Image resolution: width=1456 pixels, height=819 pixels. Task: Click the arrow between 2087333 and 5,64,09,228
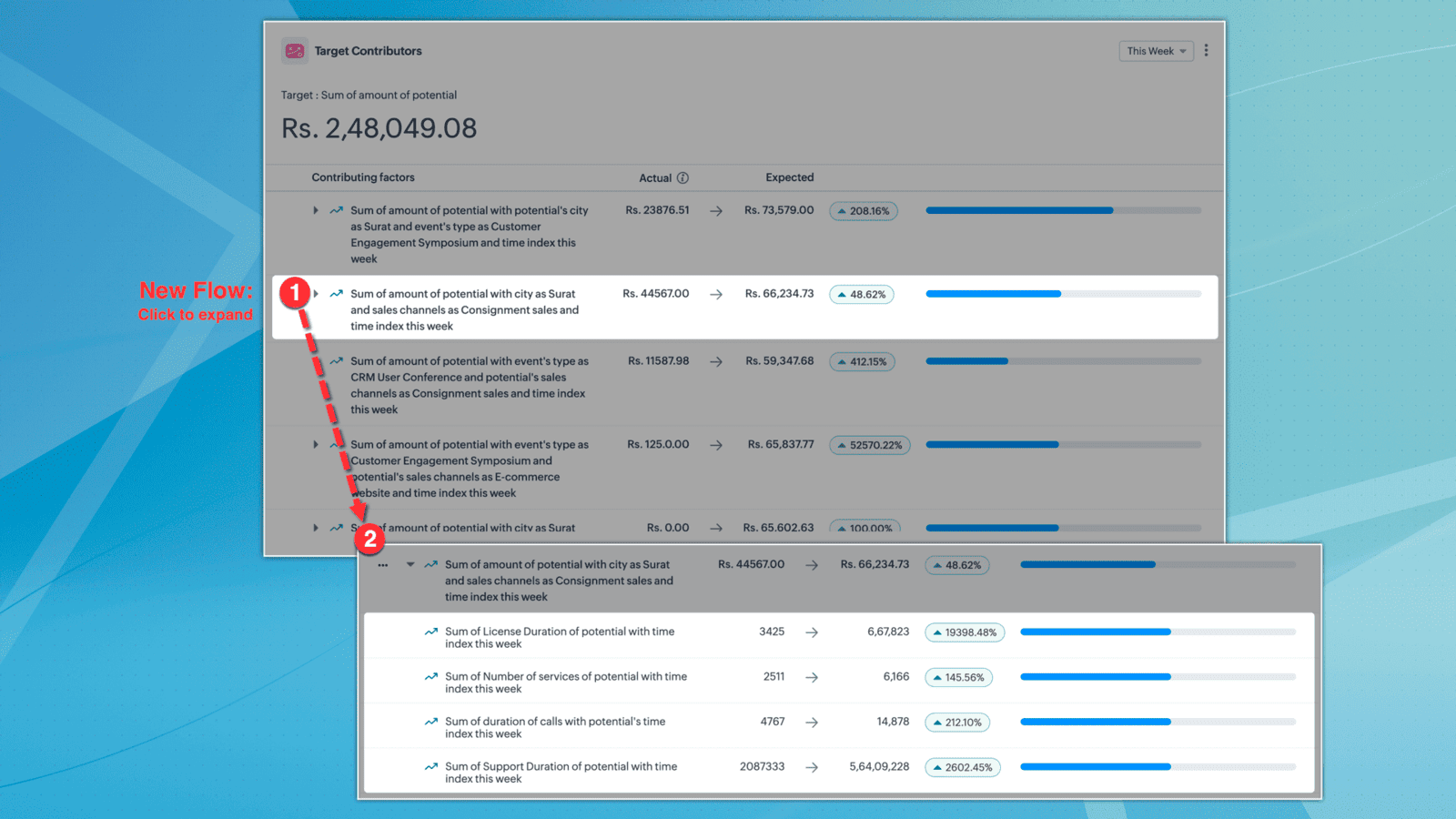[812, 768]
